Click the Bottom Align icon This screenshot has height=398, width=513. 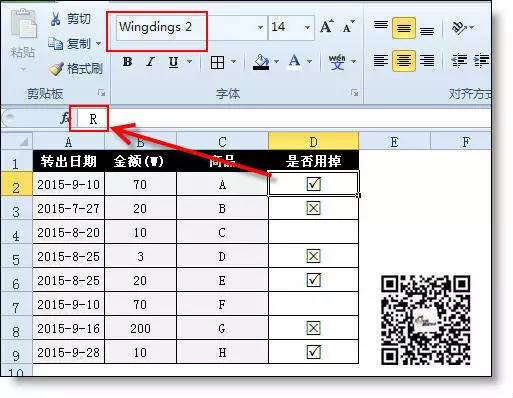pos(427,30)
